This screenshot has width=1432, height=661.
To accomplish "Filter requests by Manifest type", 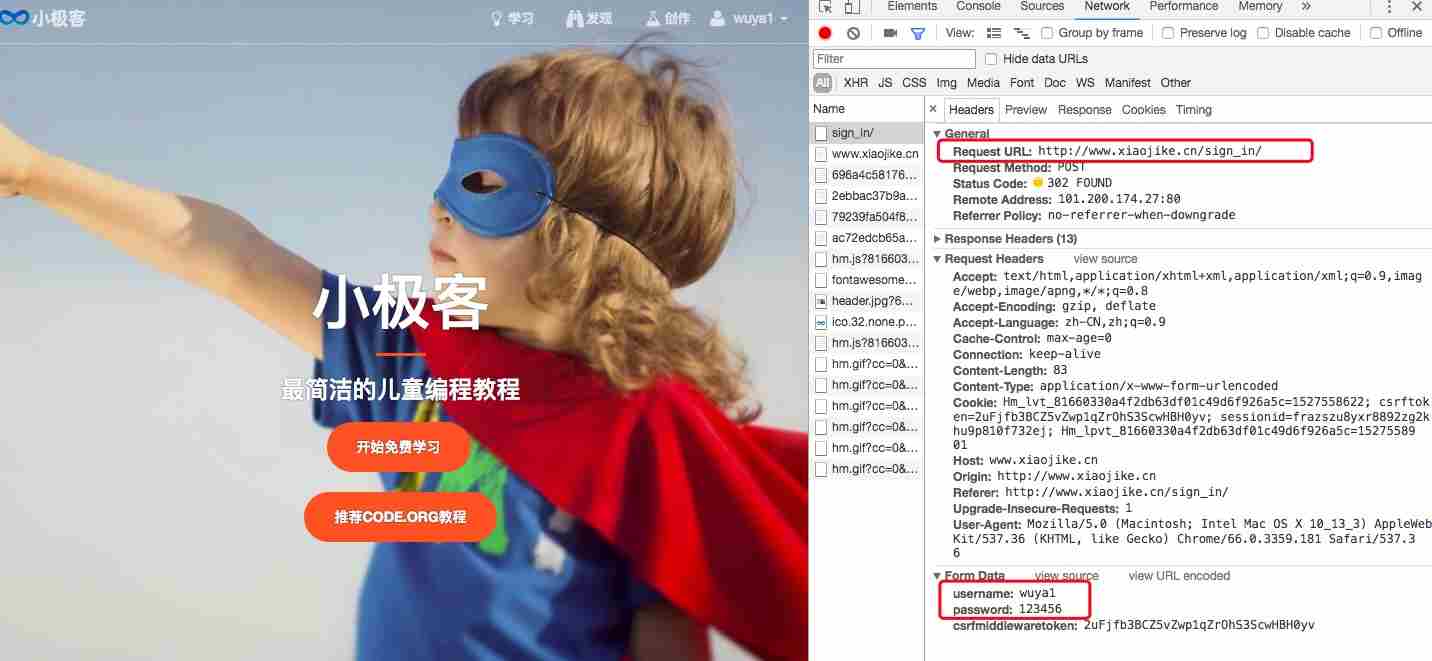I will point(1127,83).
